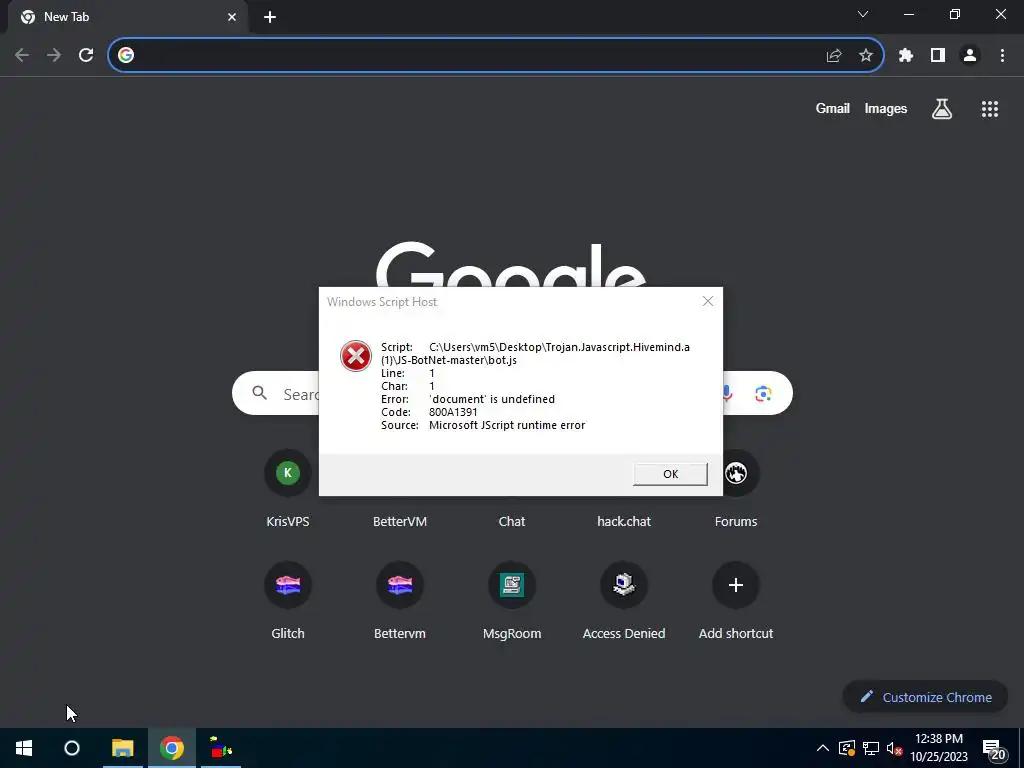Open the MsgRoom shortcut
1024x768 pixels.
click(512, 585)
